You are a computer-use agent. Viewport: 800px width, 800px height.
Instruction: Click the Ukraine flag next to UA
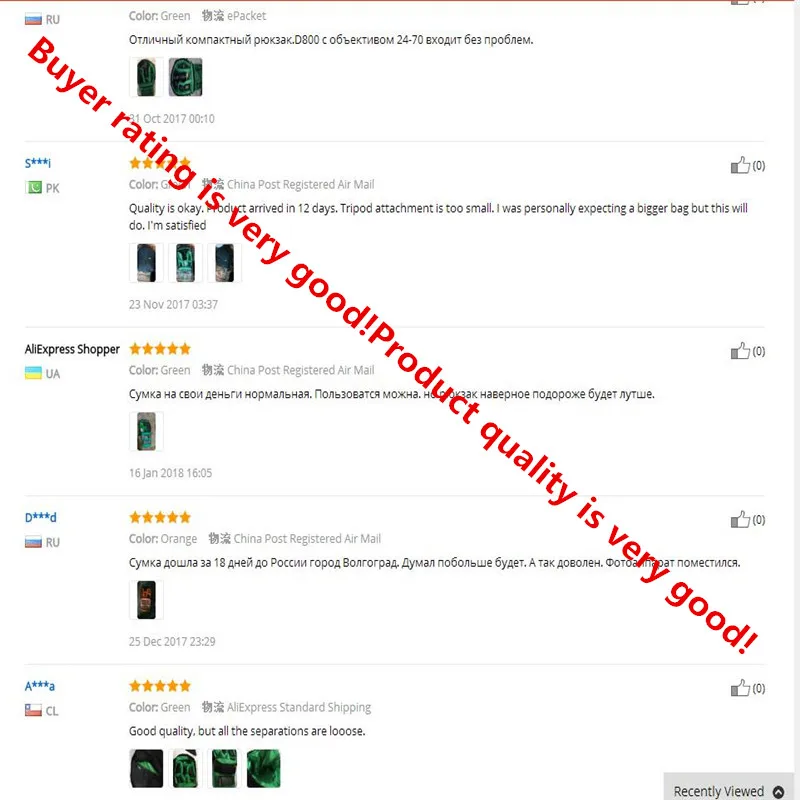coord(33,373)
